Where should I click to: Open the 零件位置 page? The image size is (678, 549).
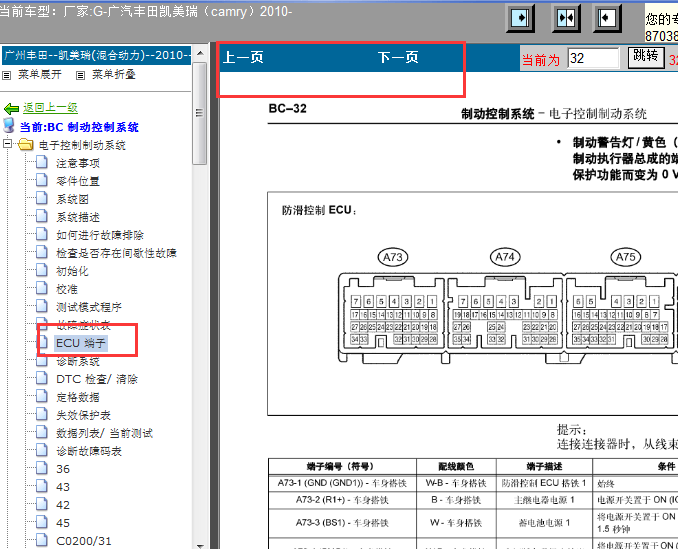coord(78,181)
